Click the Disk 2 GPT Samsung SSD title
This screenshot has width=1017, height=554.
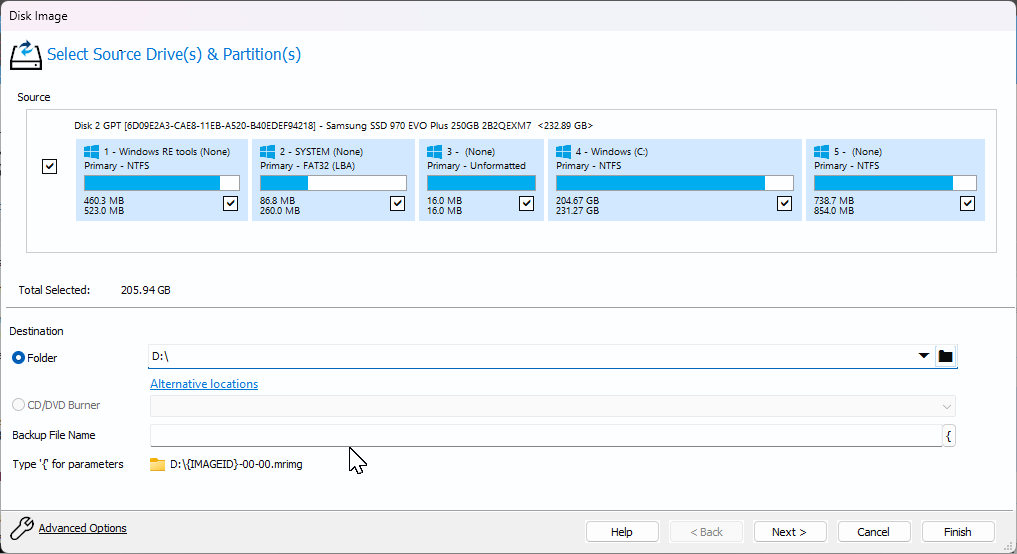(333, 126)
